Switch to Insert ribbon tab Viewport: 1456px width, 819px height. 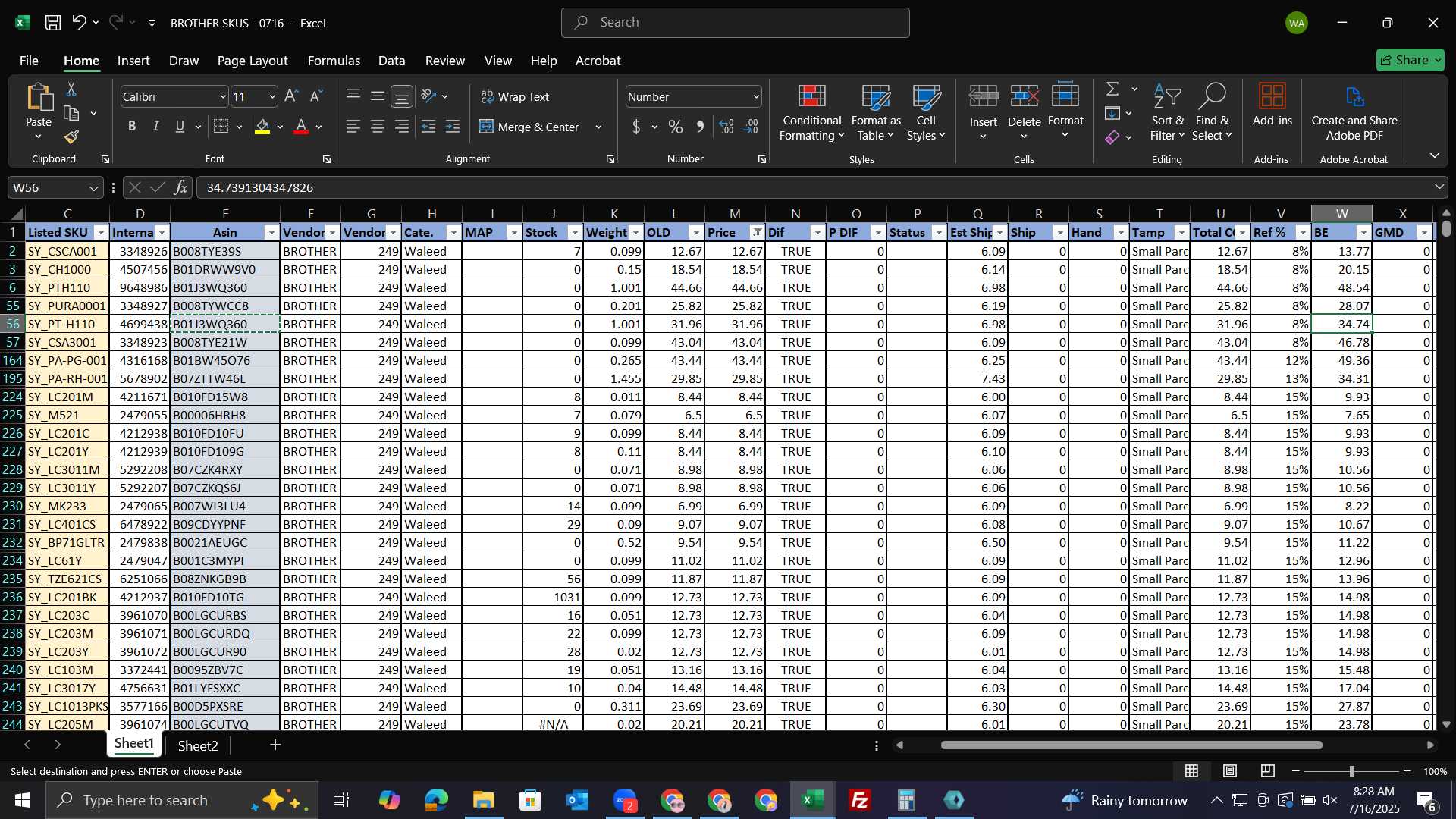pos(133,61)
